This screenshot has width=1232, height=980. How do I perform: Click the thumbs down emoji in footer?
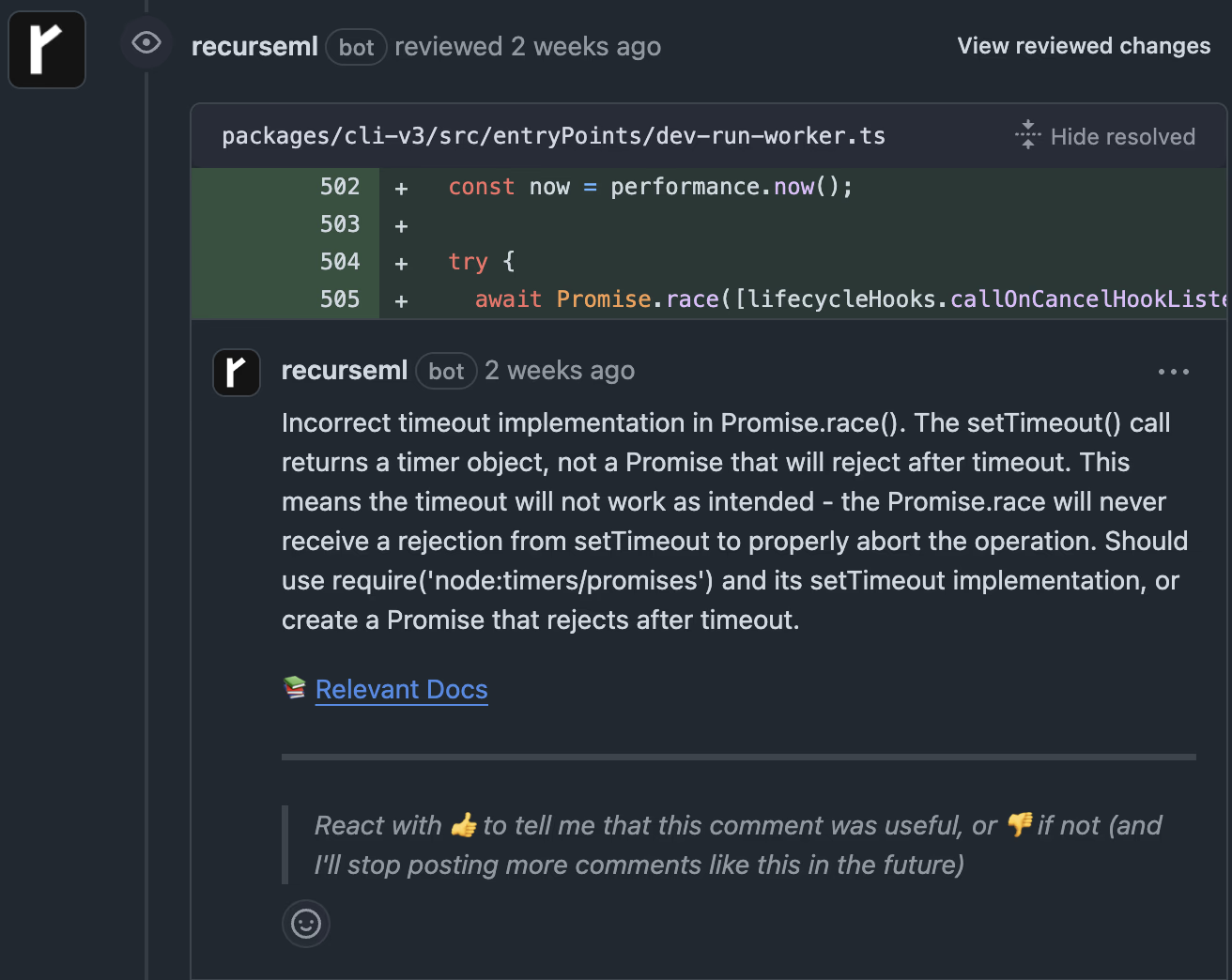click(1018, 825)
